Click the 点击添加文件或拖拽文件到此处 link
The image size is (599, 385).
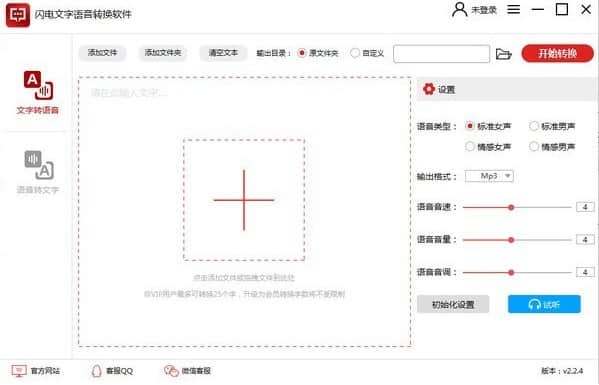click(244, 278)
